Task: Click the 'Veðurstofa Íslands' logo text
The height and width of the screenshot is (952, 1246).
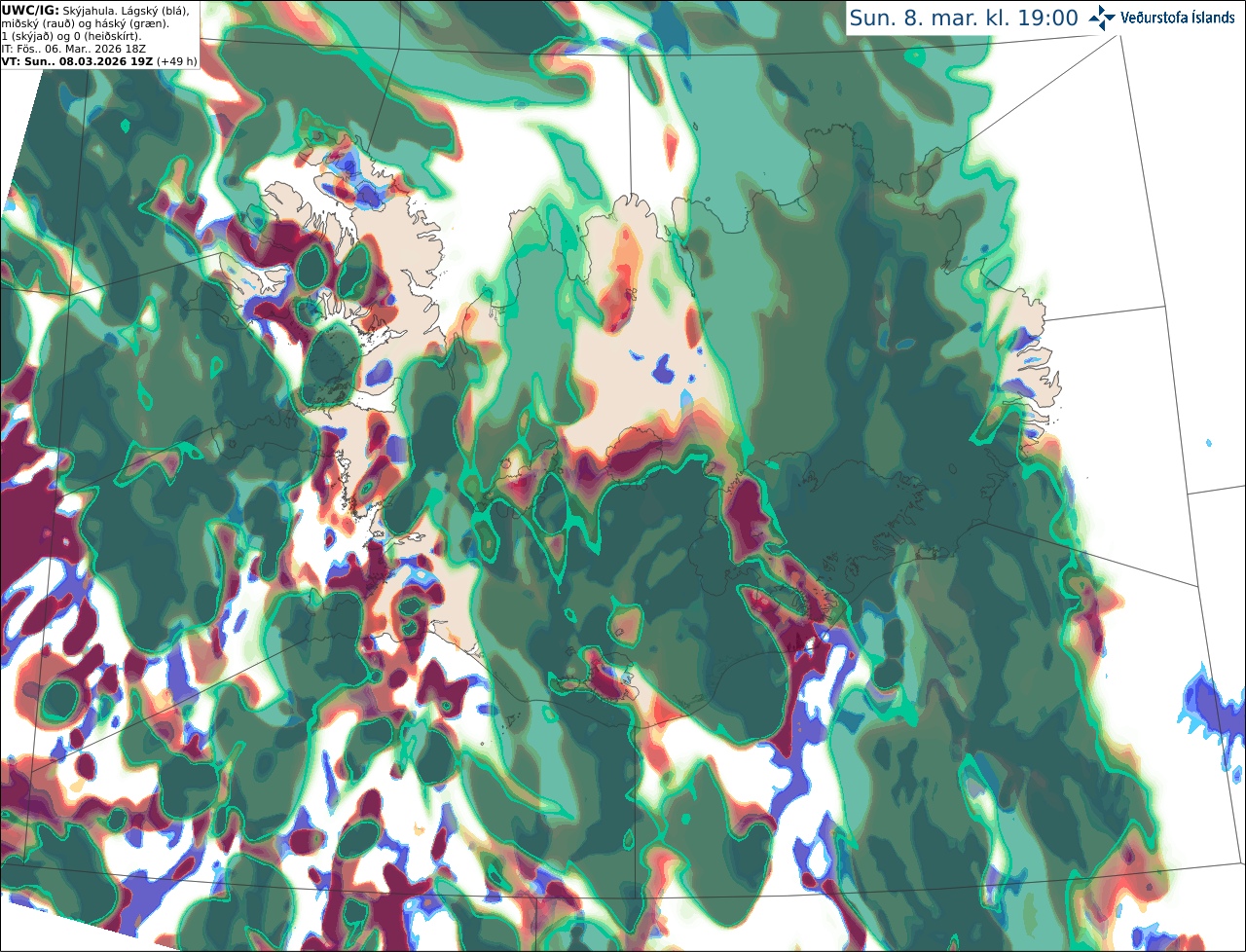Action: 1178,18
